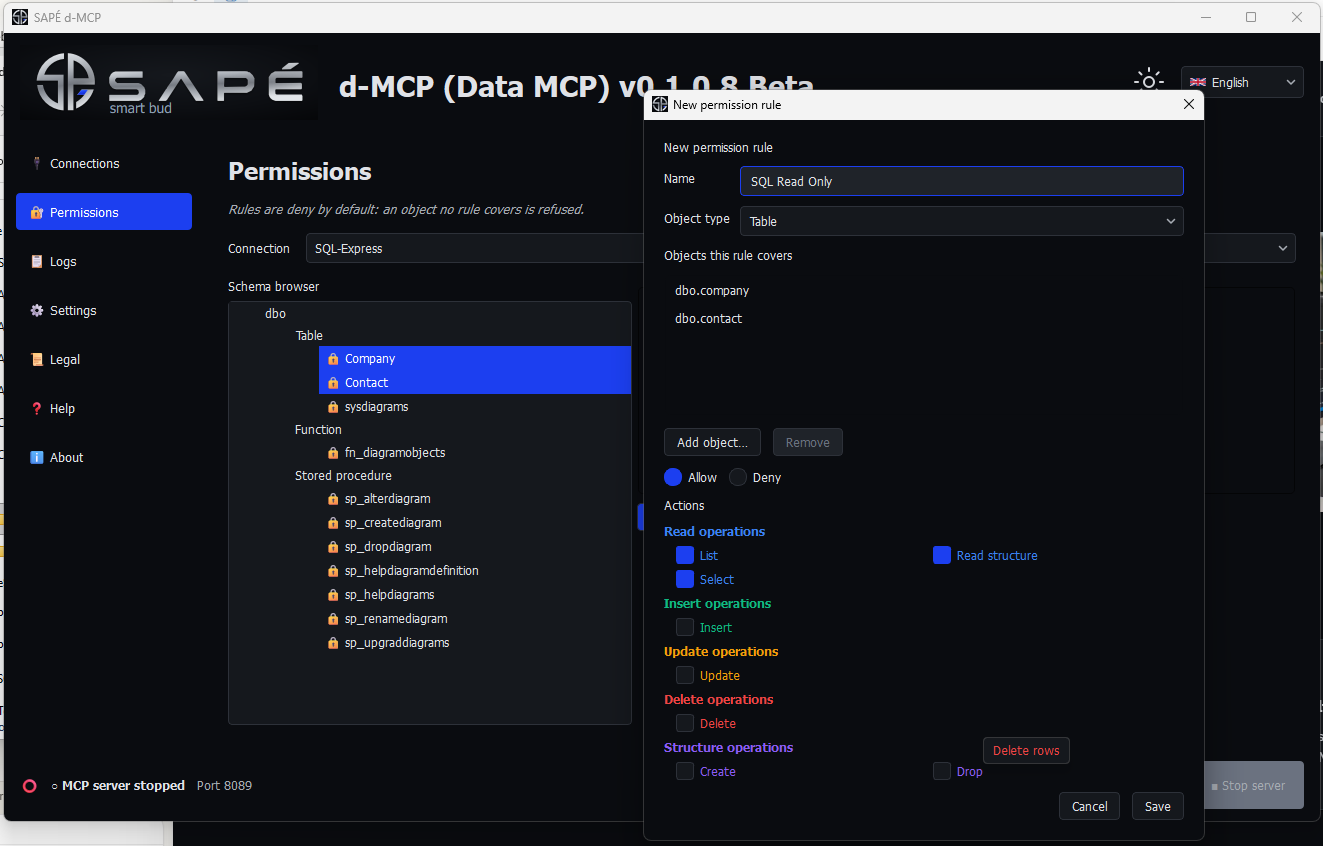The height and width of the screenshot is (846, 1323).
Task: Uncheck the Select read operation
Action: click(685, 579)
